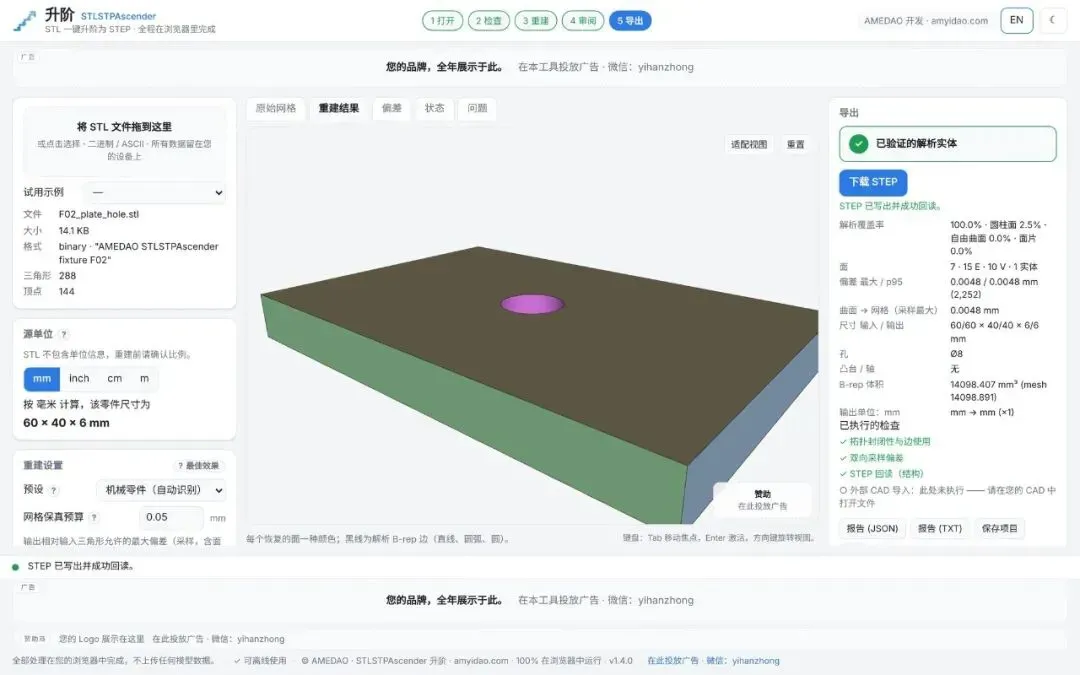1080x675 pixels.
Task: Go to step 2 Check
Action: point(488,21)
